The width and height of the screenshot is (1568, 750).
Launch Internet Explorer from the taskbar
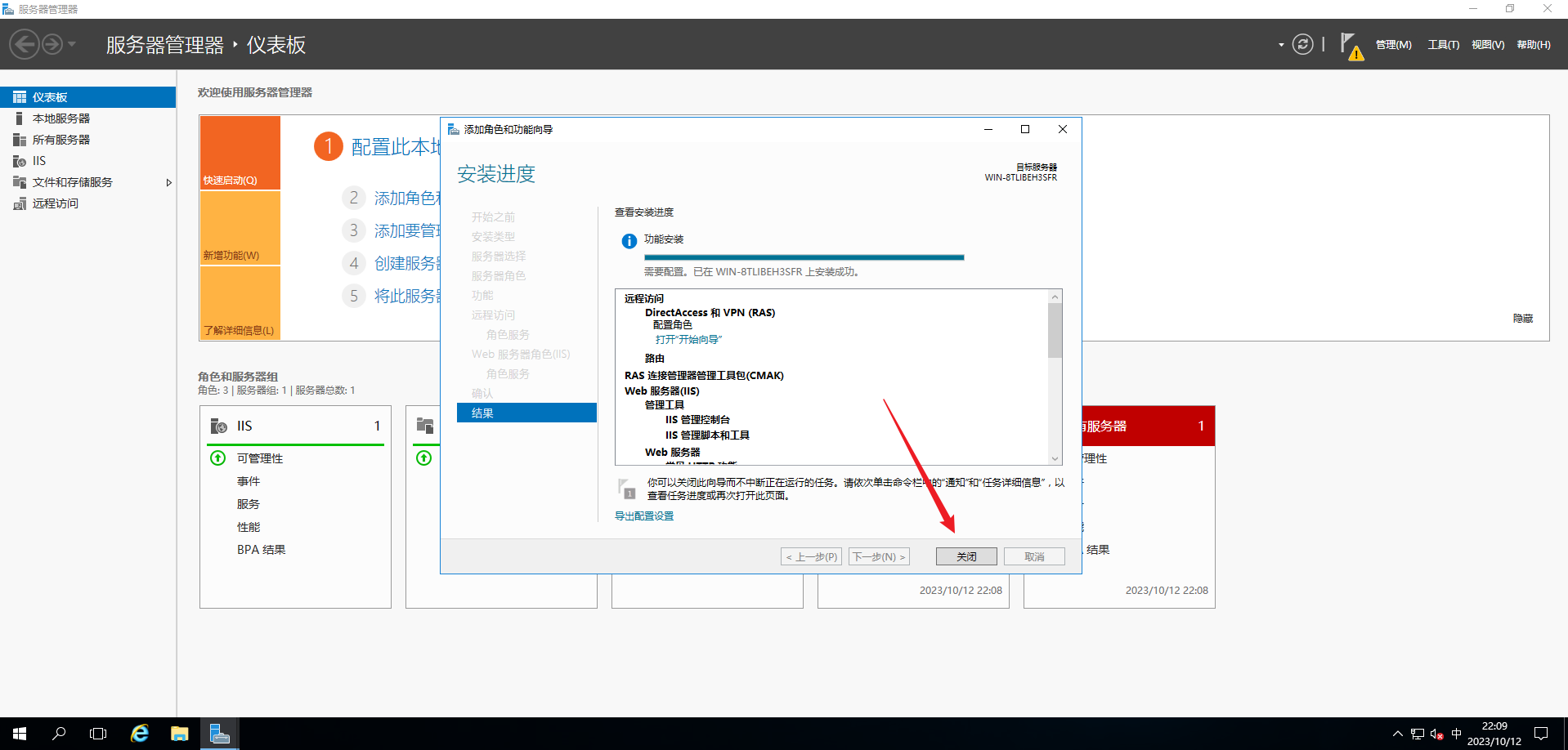click(140, 734)
